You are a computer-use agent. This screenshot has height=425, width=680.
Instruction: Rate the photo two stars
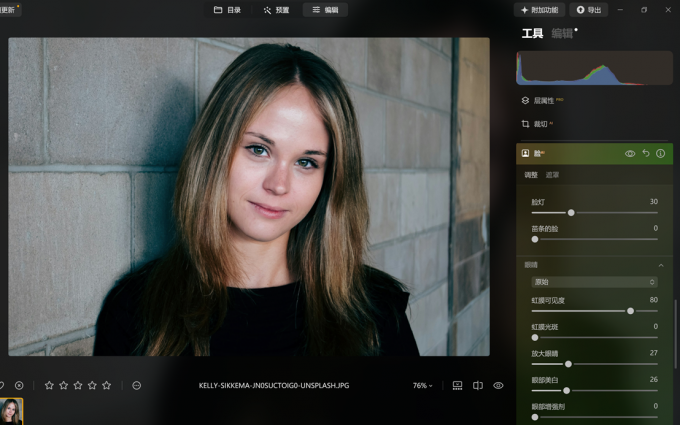(x=63, y=385)
